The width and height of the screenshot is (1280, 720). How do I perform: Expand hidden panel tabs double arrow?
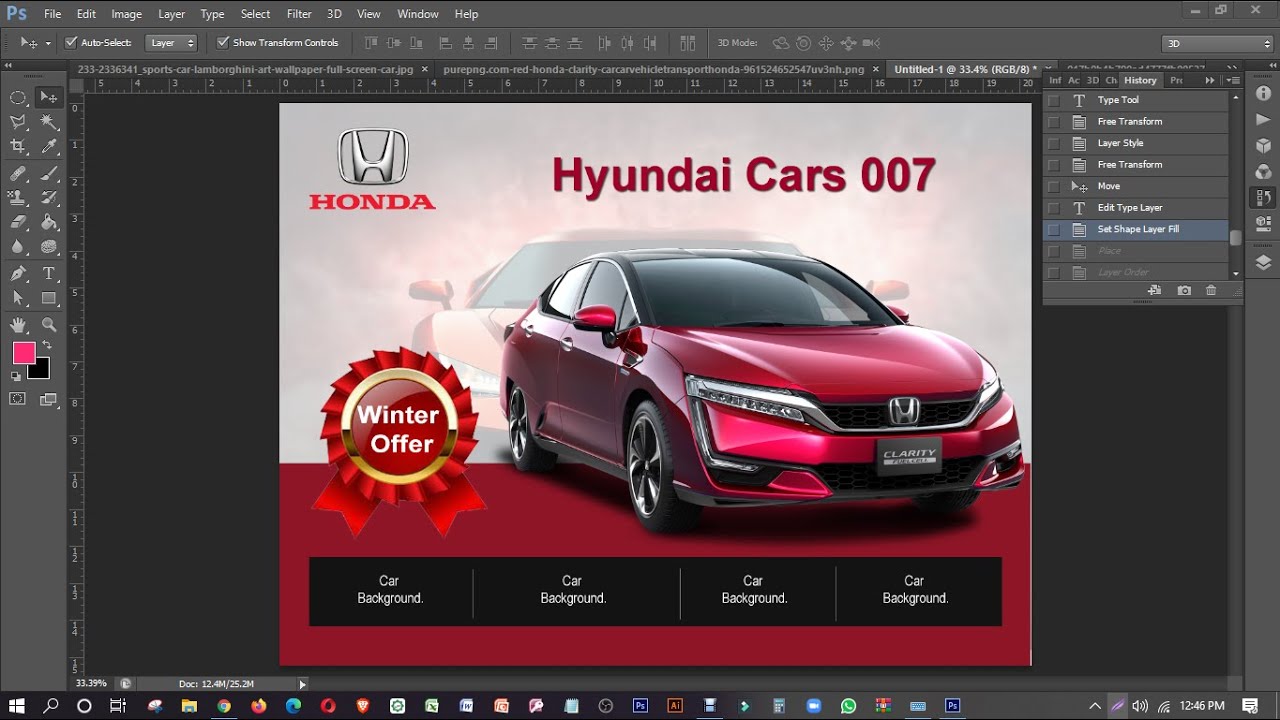pyautogui.click(x=1210, y=80)
